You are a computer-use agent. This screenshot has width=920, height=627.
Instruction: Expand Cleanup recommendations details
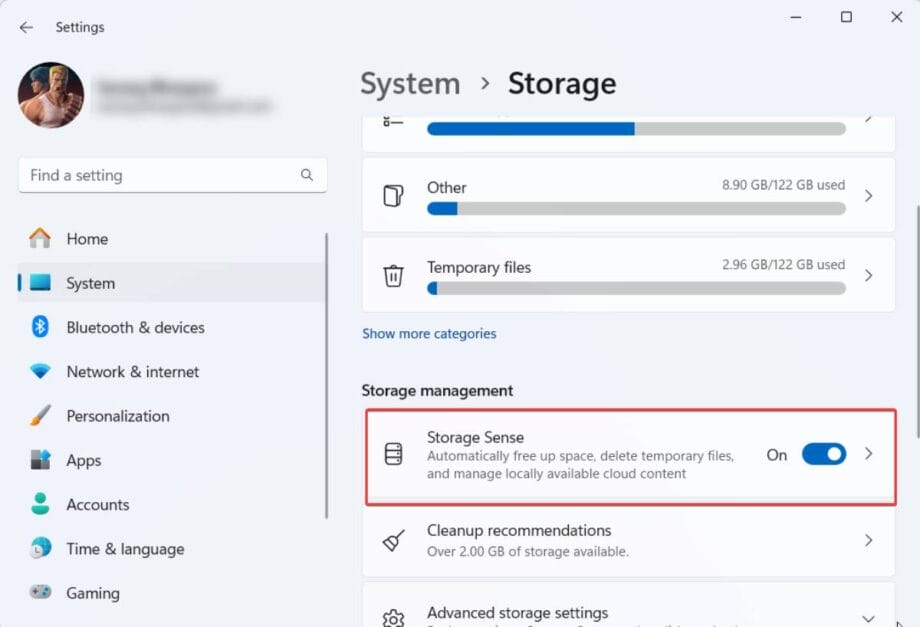point(868,541)
